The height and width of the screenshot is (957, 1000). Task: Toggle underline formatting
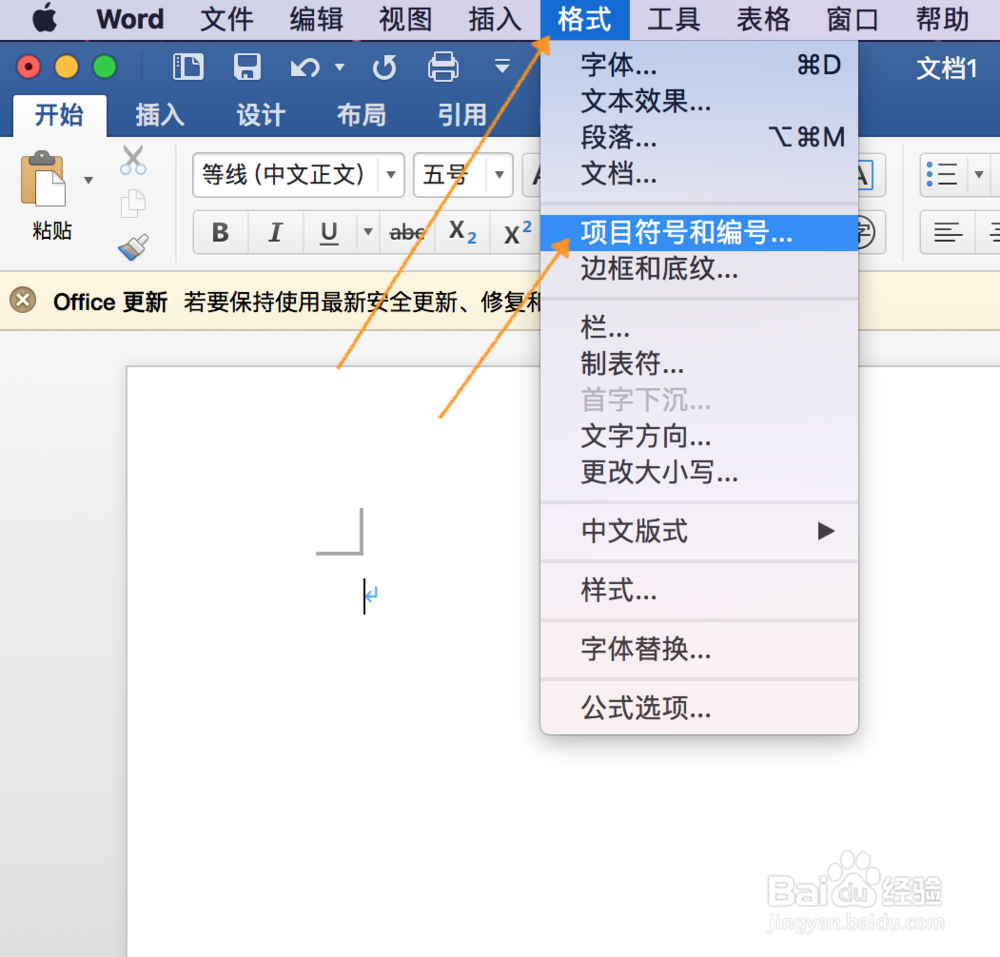click(329, 233)
